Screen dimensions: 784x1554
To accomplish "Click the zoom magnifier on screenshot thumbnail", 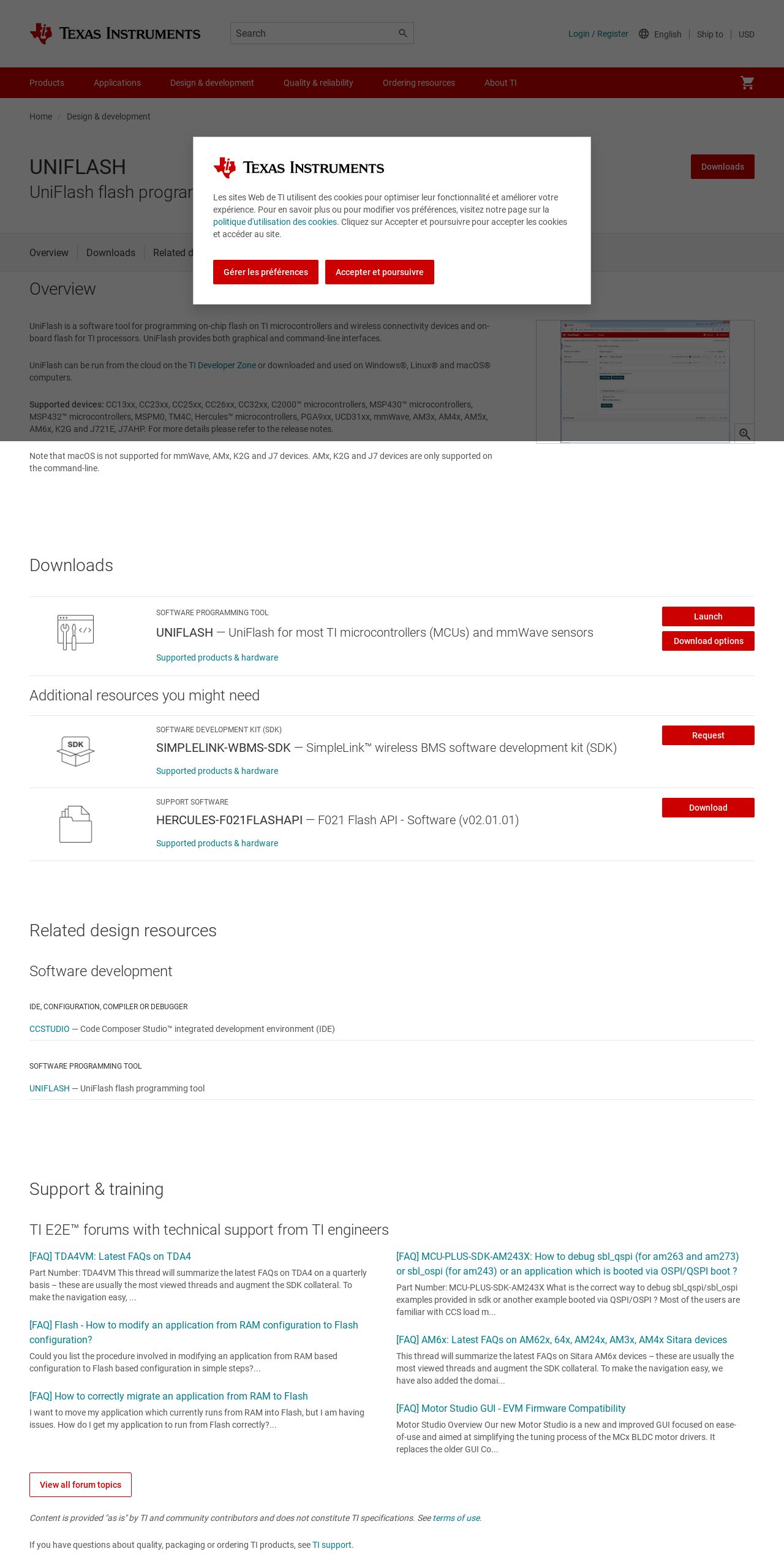I will [x=744, y=433].
